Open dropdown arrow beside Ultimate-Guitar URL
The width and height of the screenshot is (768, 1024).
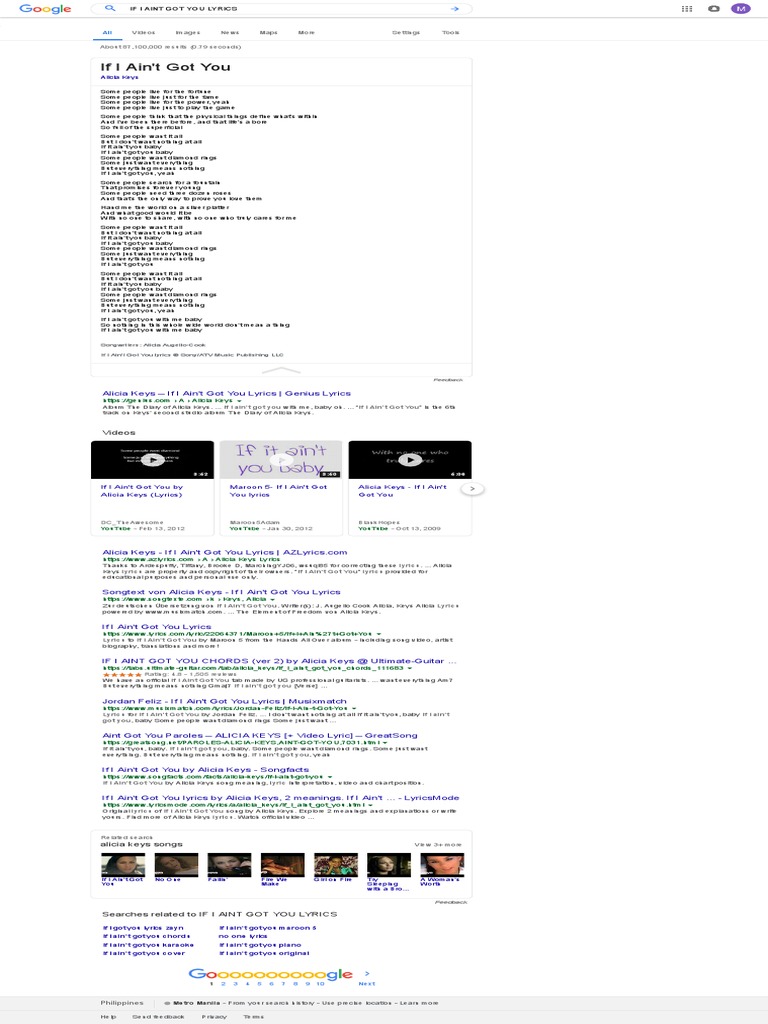[410, 668]
